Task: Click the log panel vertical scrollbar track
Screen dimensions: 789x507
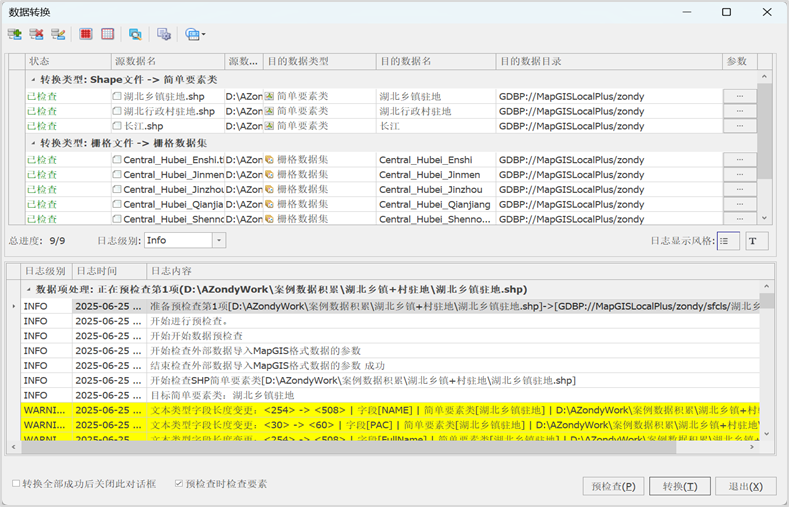Action: tap(766, 367)
